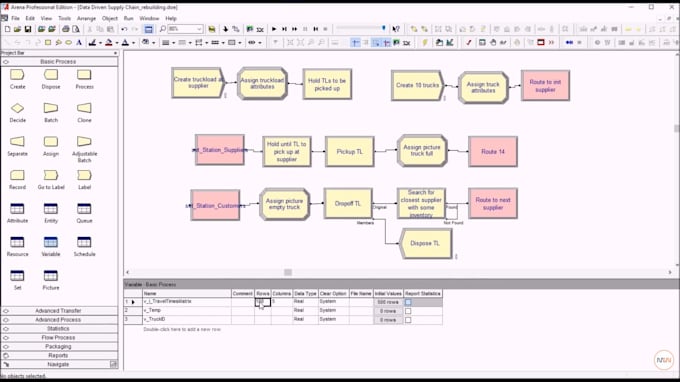Open the Attribute data module spreadsheet
Image resolution: width=680 pixels, height=382 pixels.
tap(17, 209)
